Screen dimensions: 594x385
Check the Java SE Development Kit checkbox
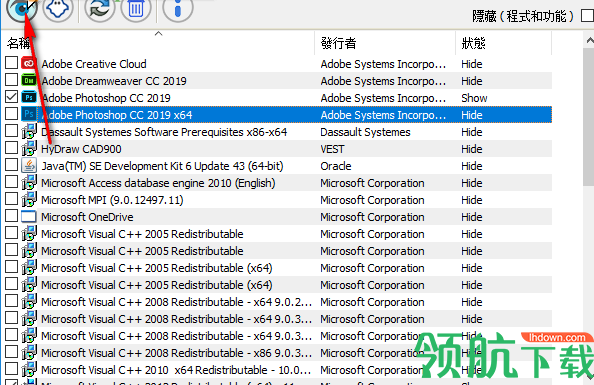pyautogui.click(x=11, y=165)
